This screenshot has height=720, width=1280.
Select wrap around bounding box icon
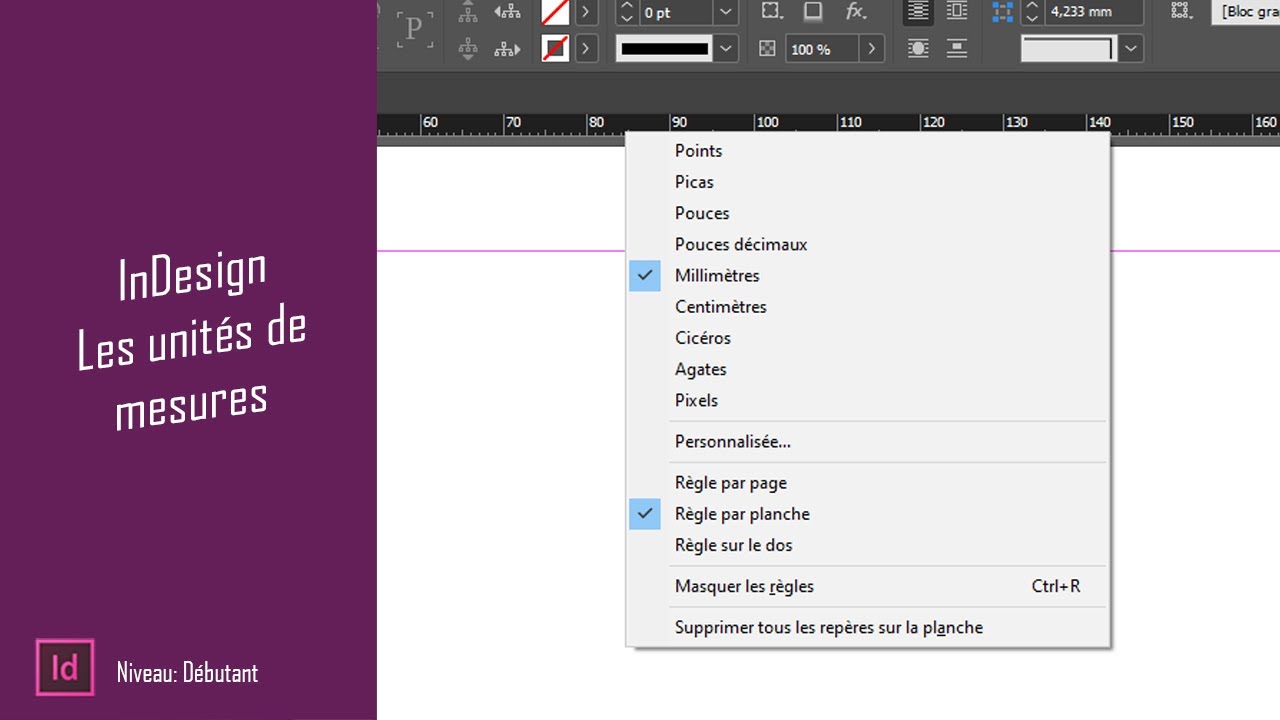[957, 11]
